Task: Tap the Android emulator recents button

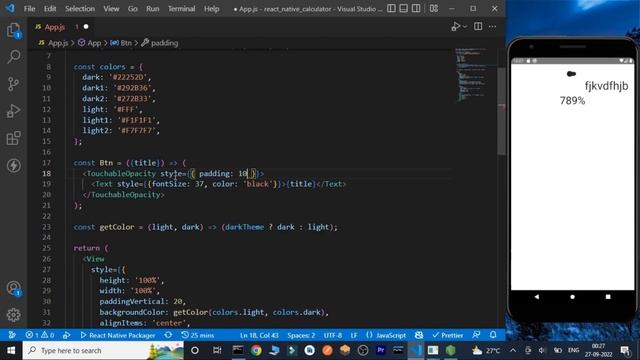Action: (x=608, y=297)
